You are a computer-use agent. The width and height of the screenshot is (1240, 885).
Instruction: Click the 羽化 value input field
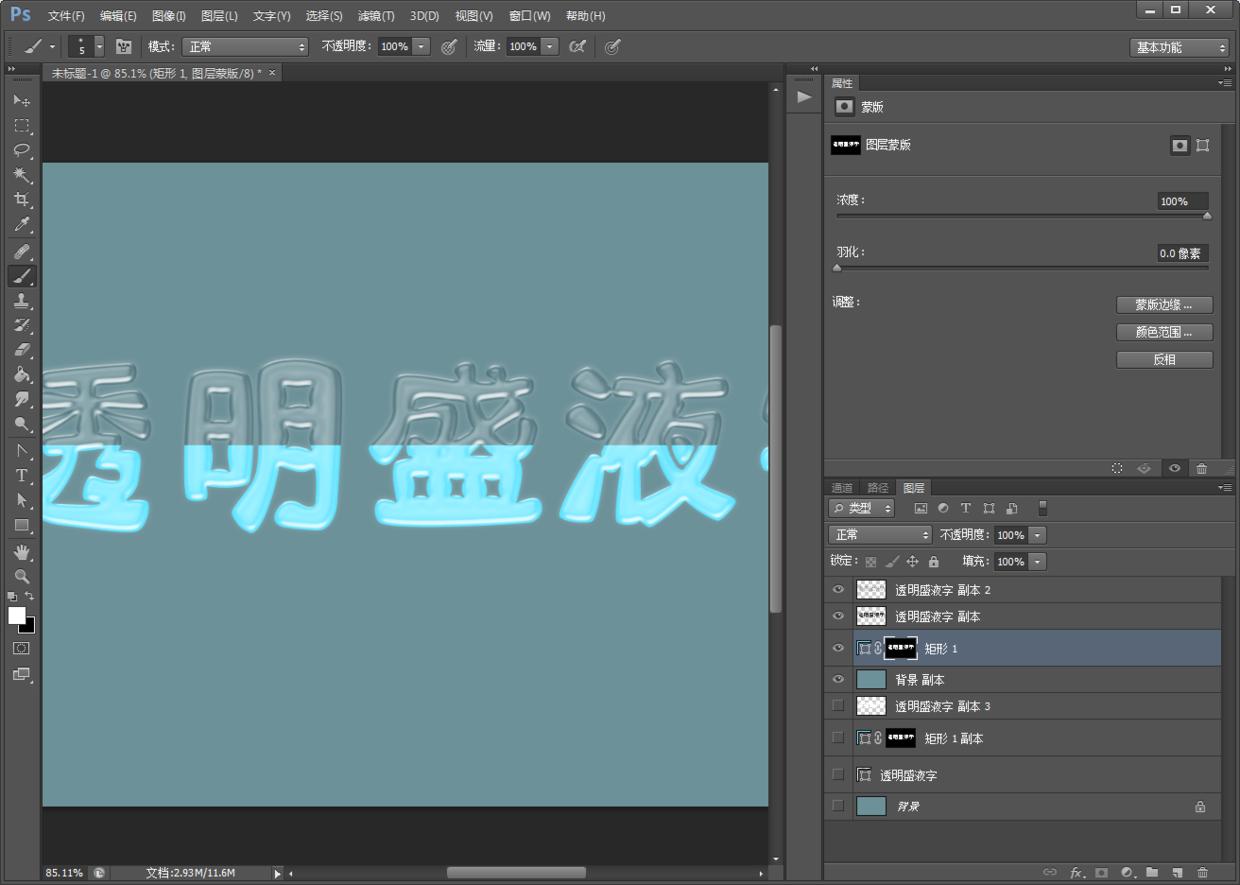coord(1182,254)
